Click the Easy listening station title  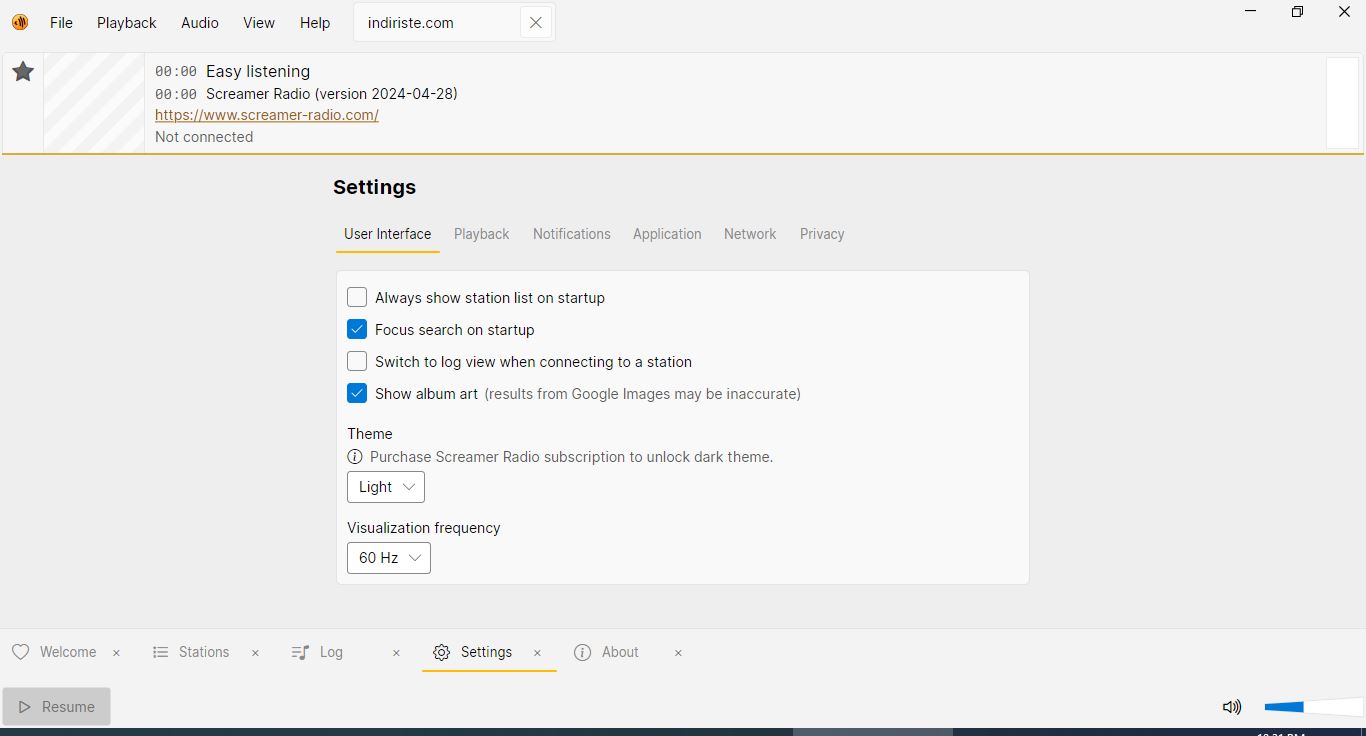[258, 71]
